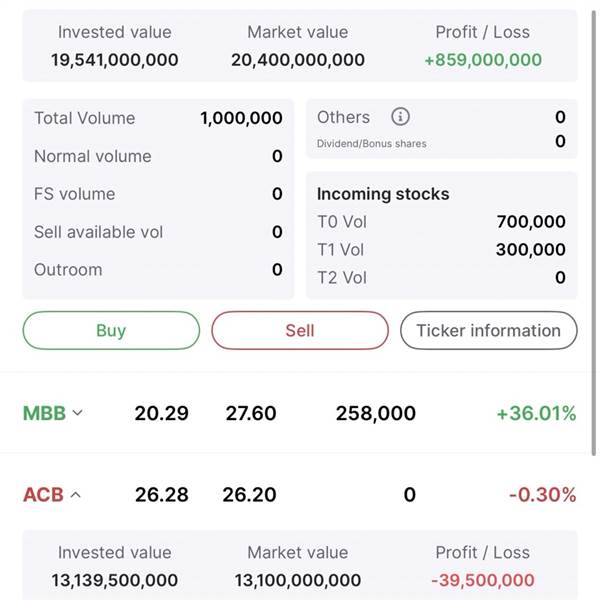Click the MBB +36.01% profit value

(536, 413)
